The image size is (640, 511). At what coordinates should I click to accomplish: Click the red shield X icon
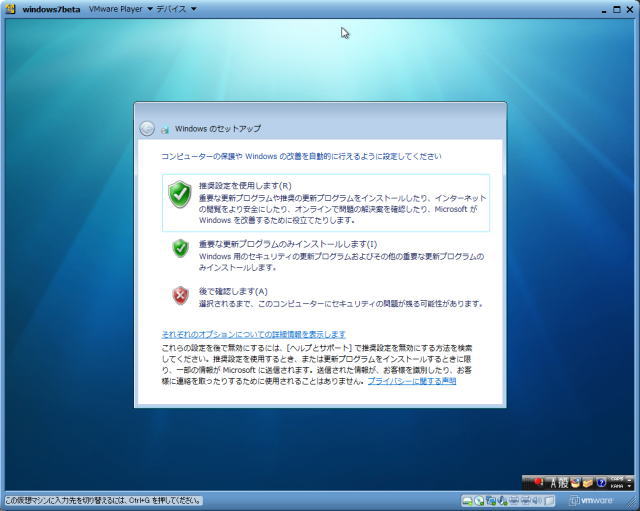[x=180, y=295]
